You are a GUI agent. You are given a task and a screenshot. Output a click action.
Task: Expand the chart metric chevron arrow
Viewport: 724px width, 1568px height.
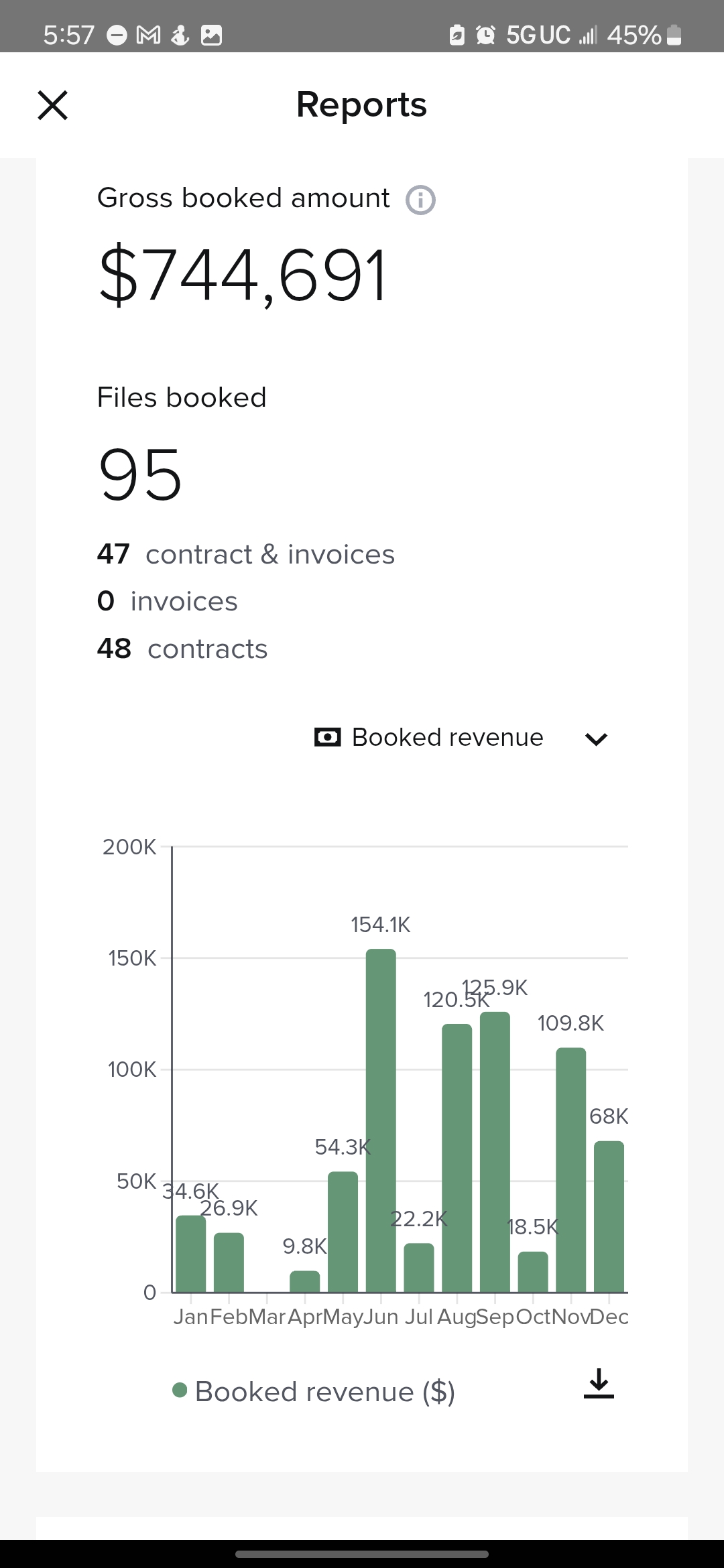point(596,738)
